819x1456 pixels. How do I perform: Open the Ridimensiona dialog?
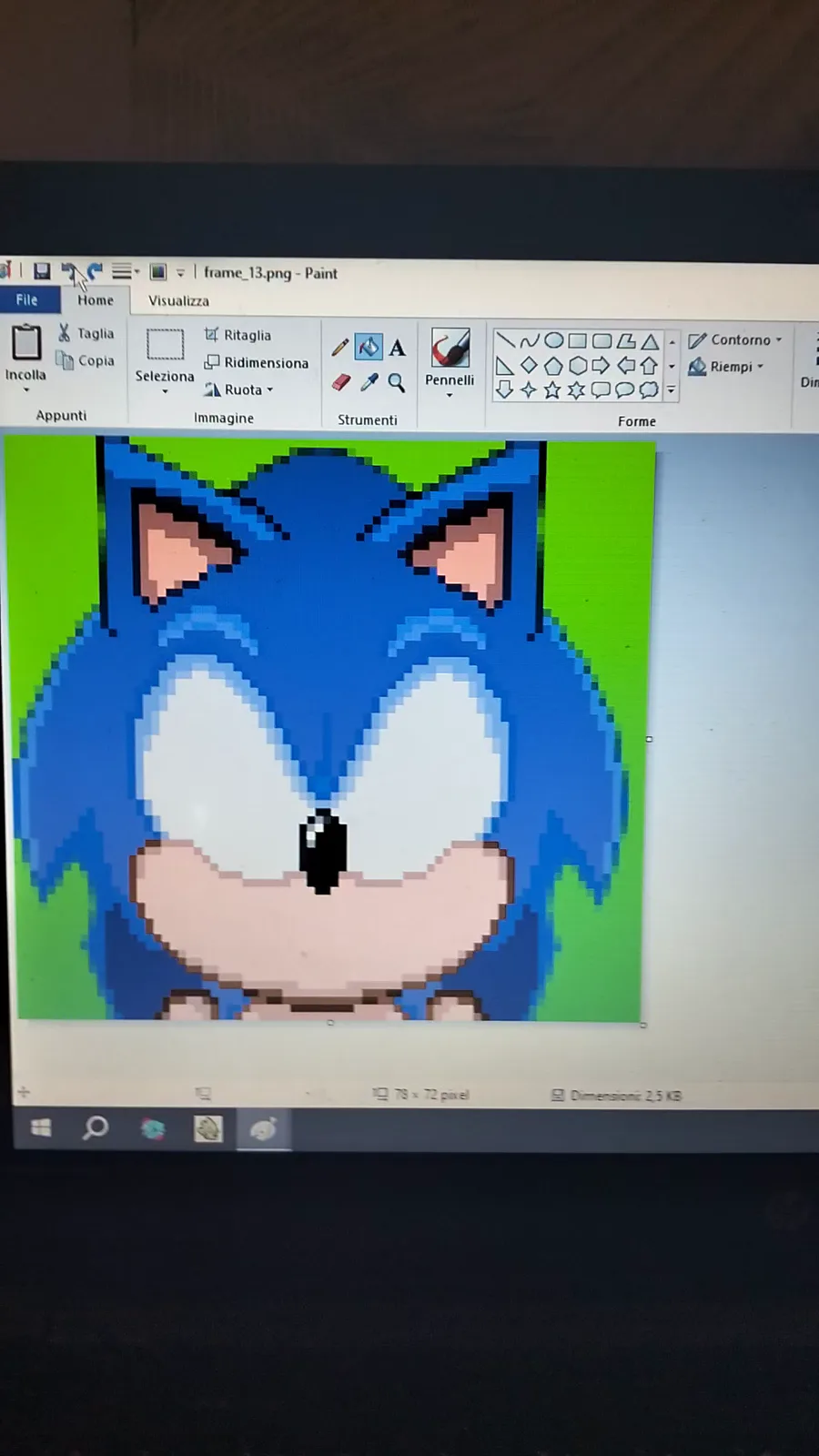(x=256, y=362)
